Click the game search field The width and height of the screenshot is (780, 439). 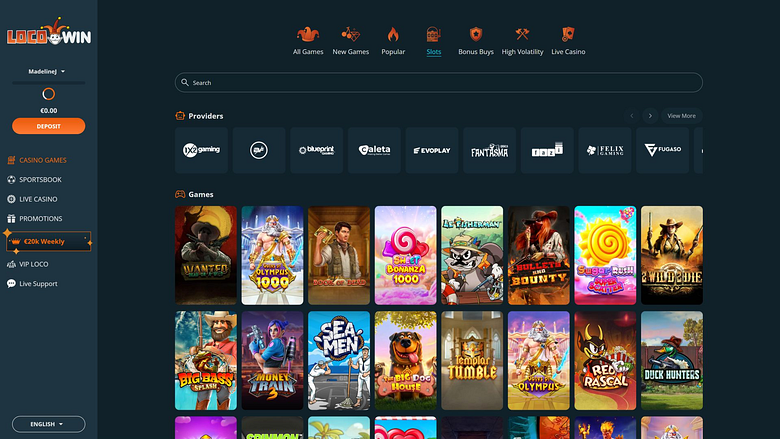point(439,83)
